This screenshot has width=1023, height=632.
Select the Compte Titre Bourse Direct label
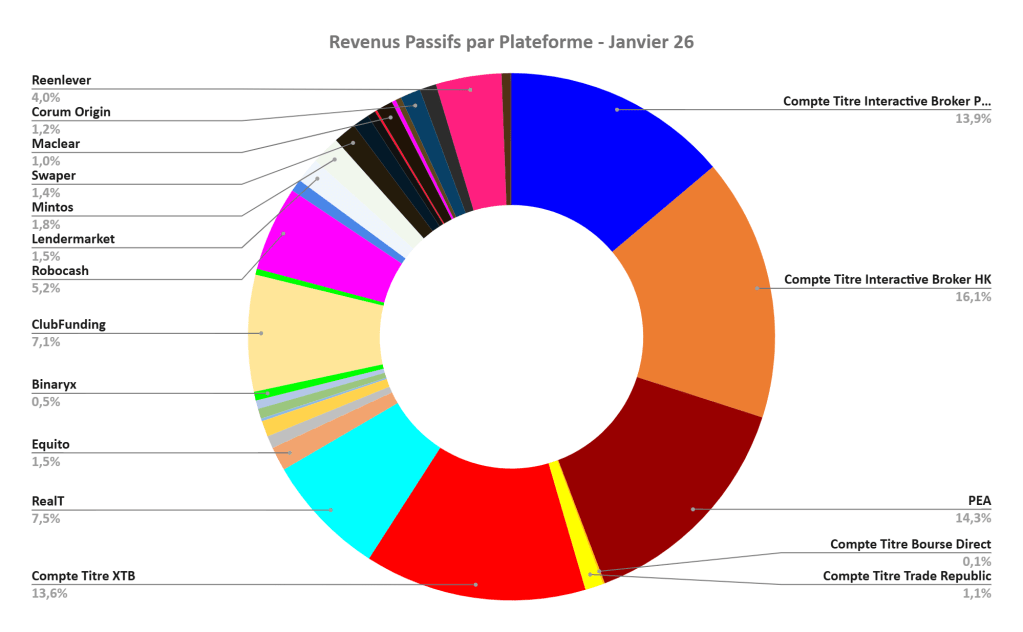pyautogui.click(x=910, y=545)
